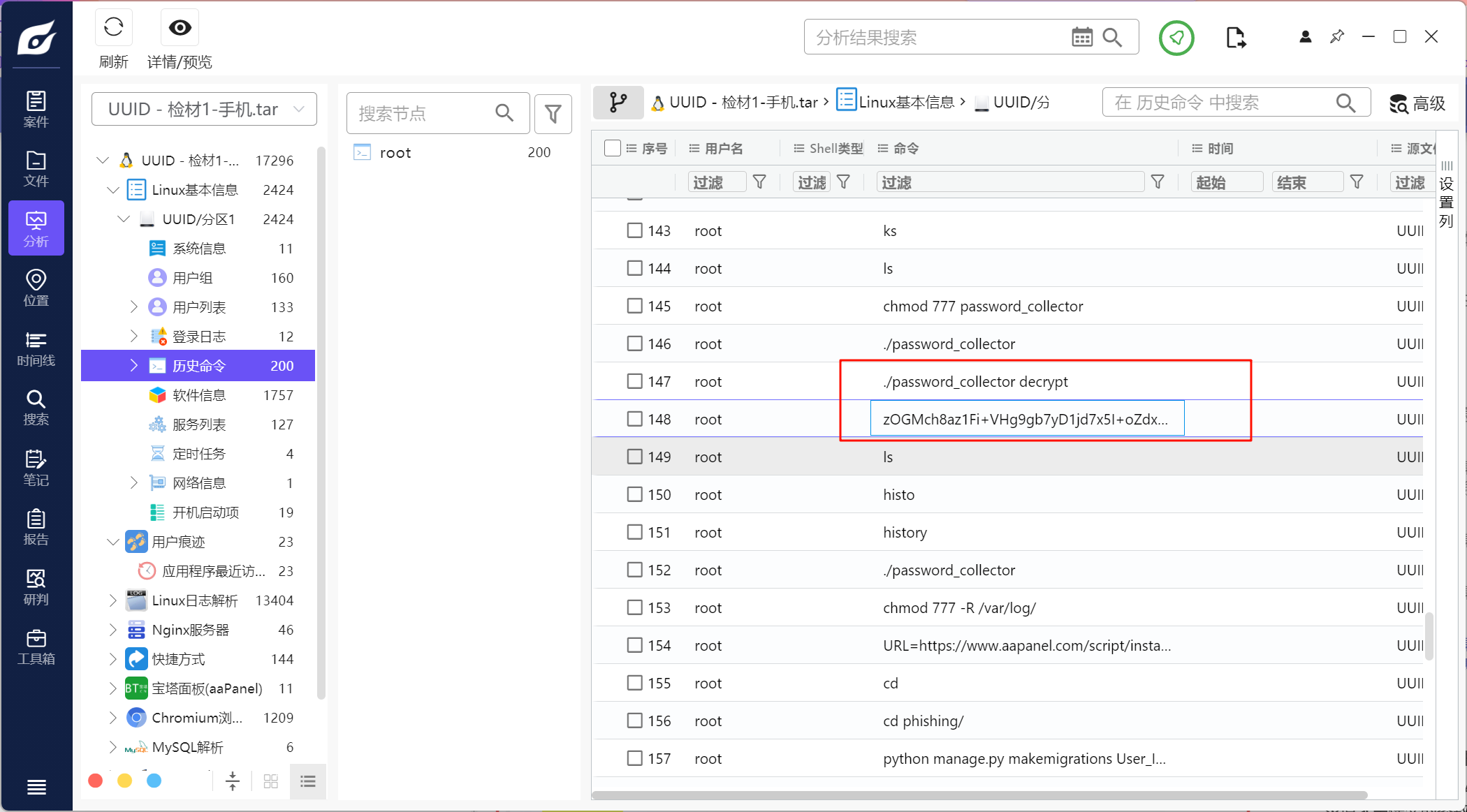Viewport: 1467px width, 812px height.
Task: Select 软件信息 in the tree
Action: click(199, 395)
